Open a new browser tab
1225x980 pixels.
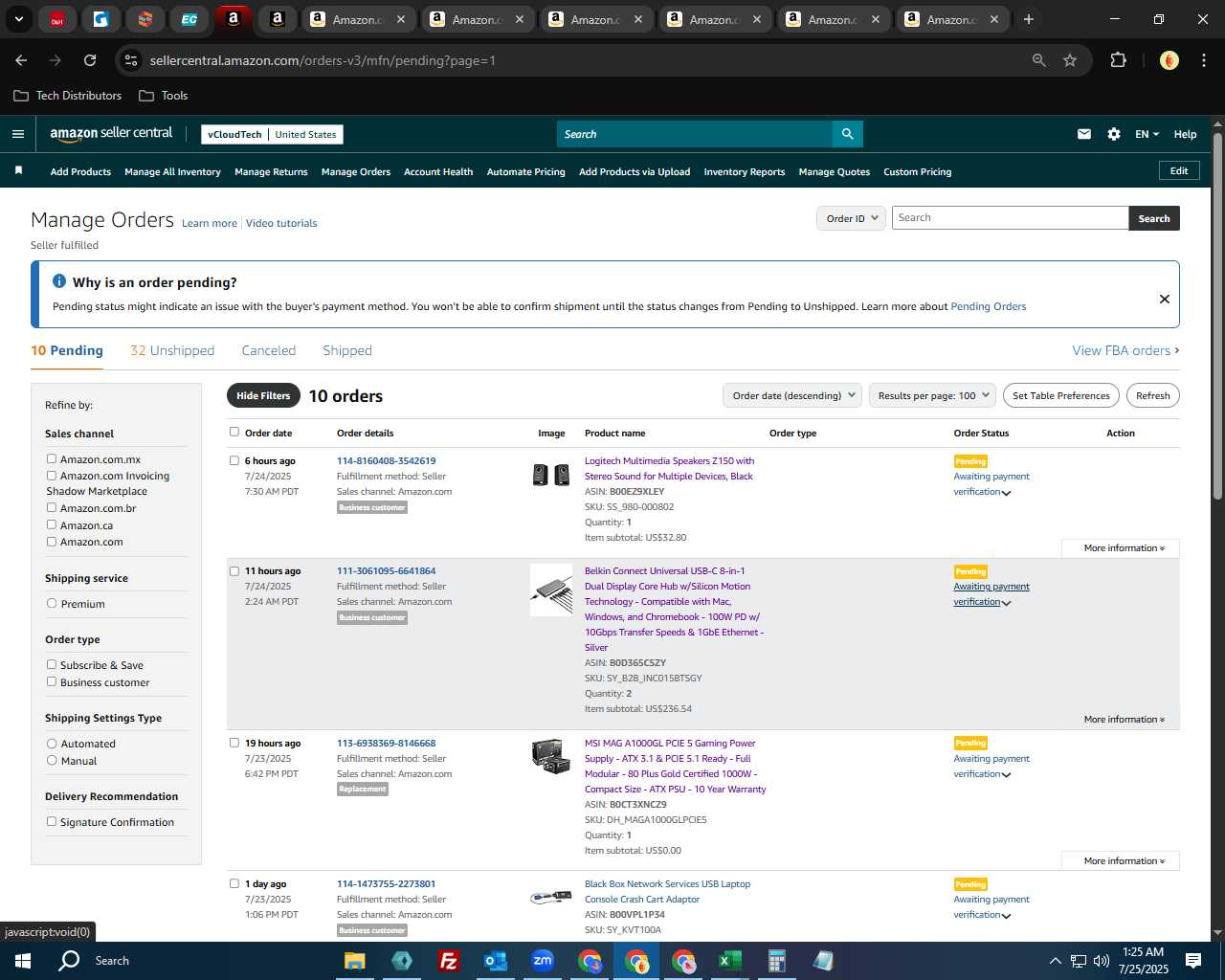(x=1029, y=19)
